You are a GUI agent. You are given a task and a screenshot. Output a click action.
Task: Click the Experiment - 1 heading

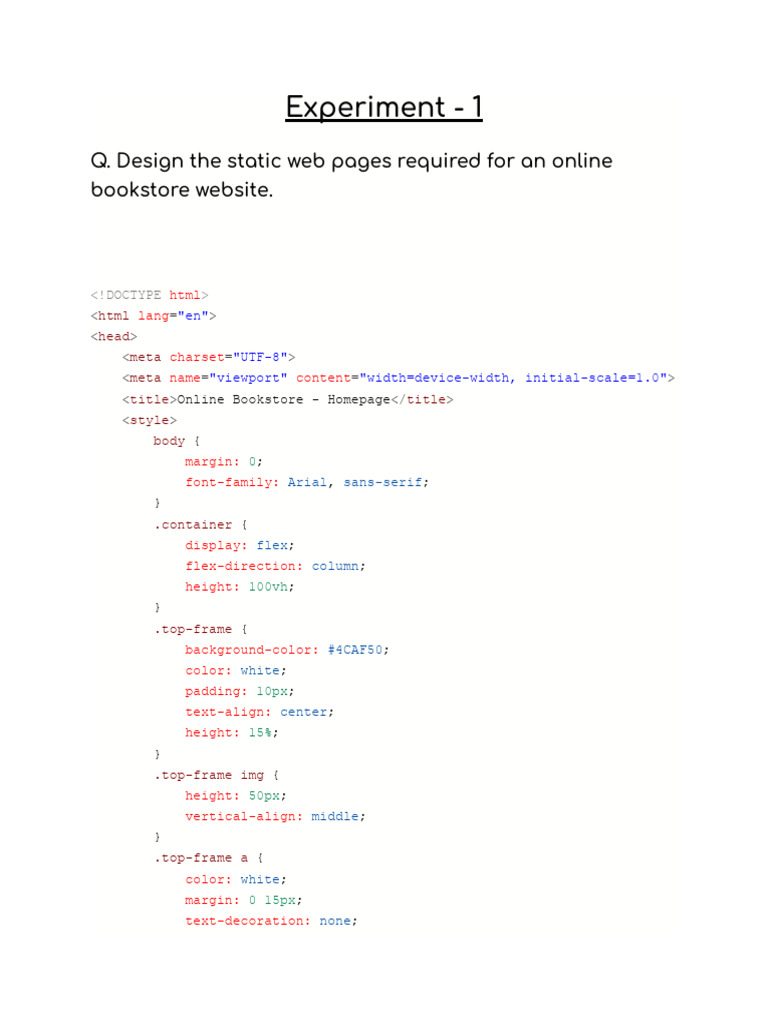tap(384, 108)
